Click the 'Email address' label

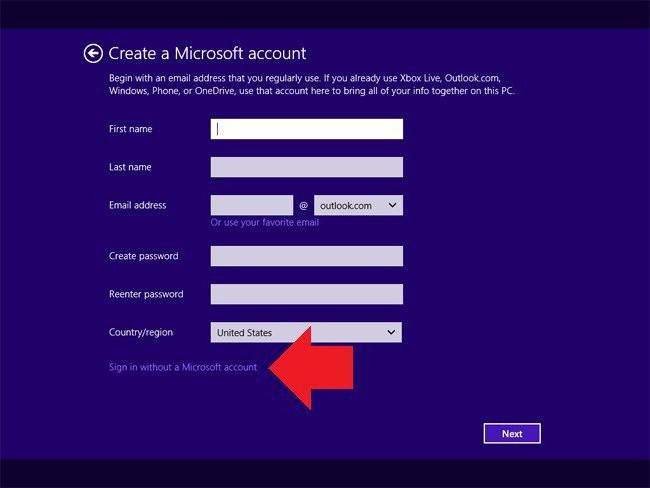click(138, 205)
